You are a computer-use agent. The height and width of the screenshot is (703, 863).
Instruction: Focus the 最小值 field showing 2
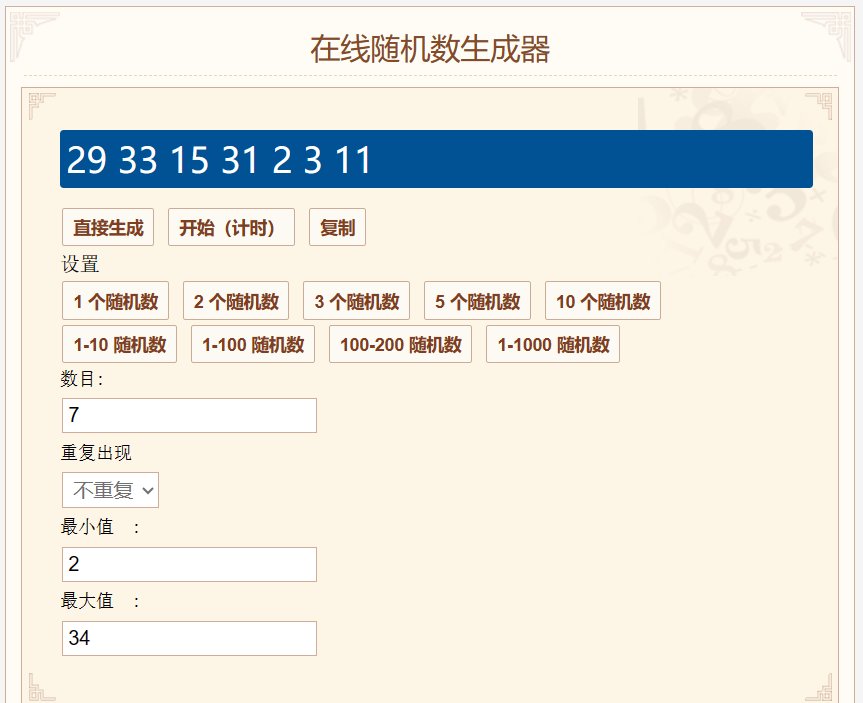189,564
